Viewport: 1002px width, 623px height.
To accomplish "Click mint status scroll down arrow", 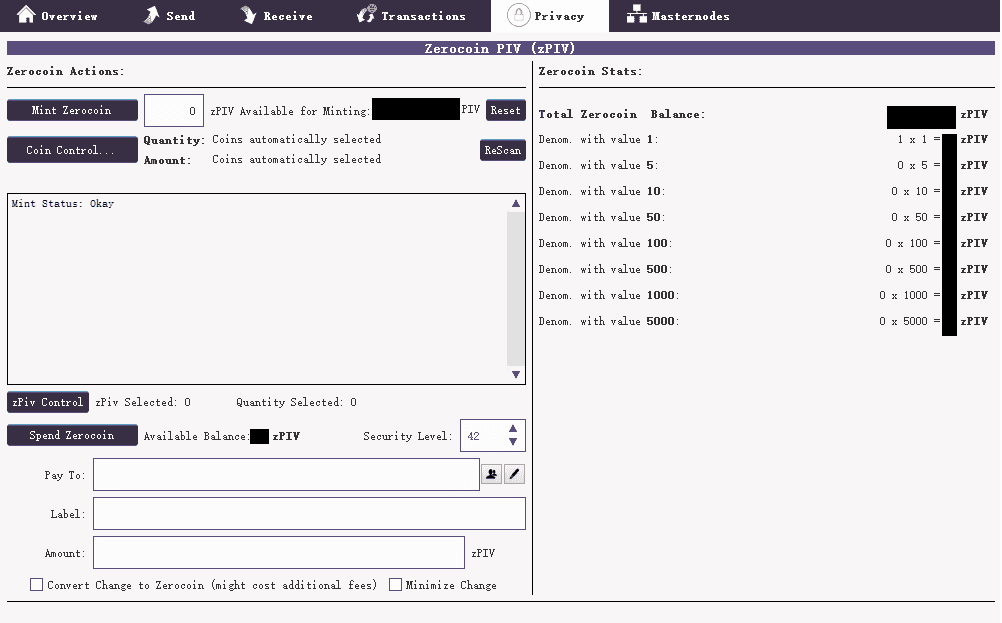I will point(516,374).
